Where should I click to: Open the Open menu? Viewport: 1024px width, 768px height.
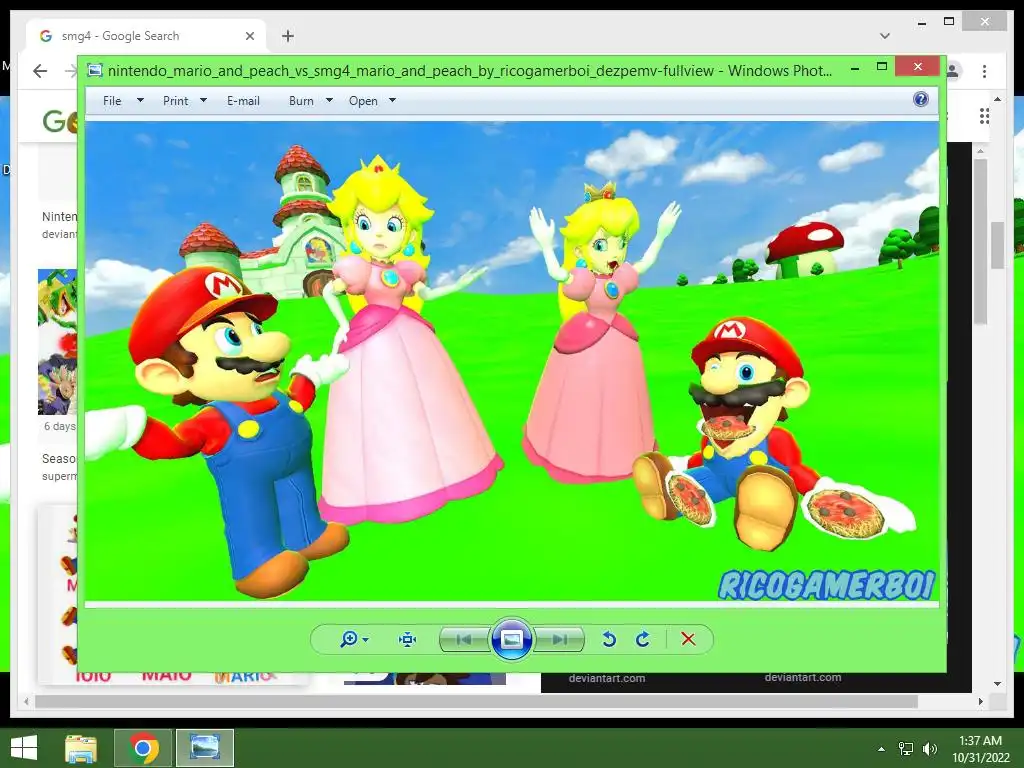coord(363,101)
